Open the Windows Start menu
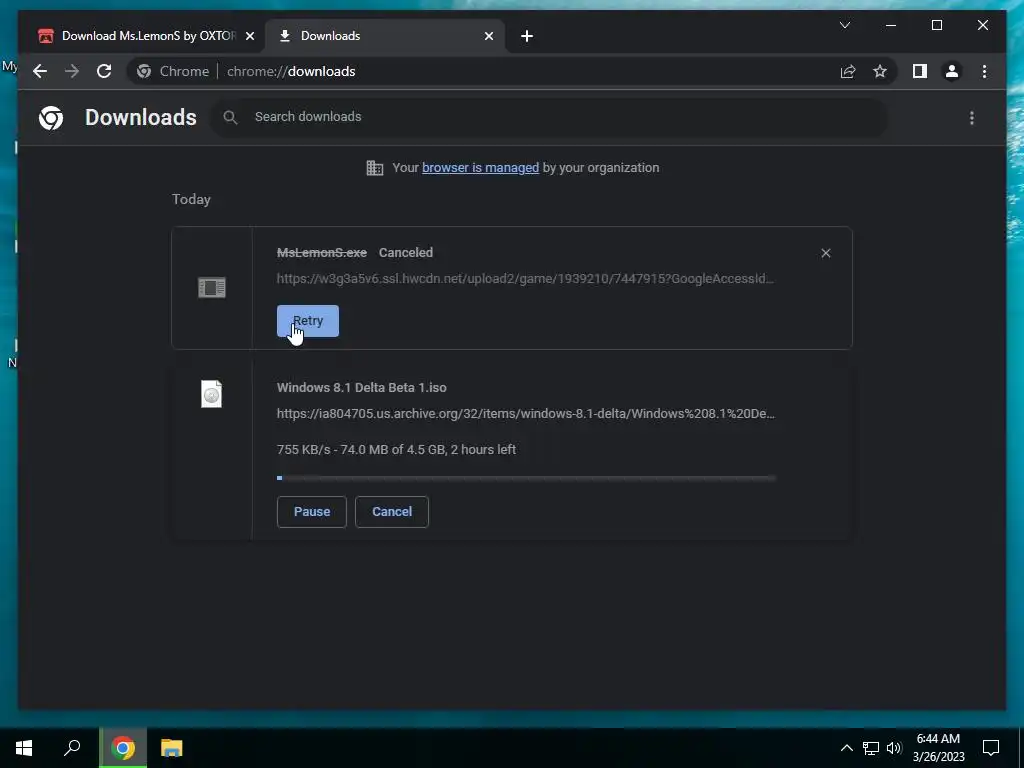Image resolution: width=1024 pixels, height=768 pixels. coord(24,748)
